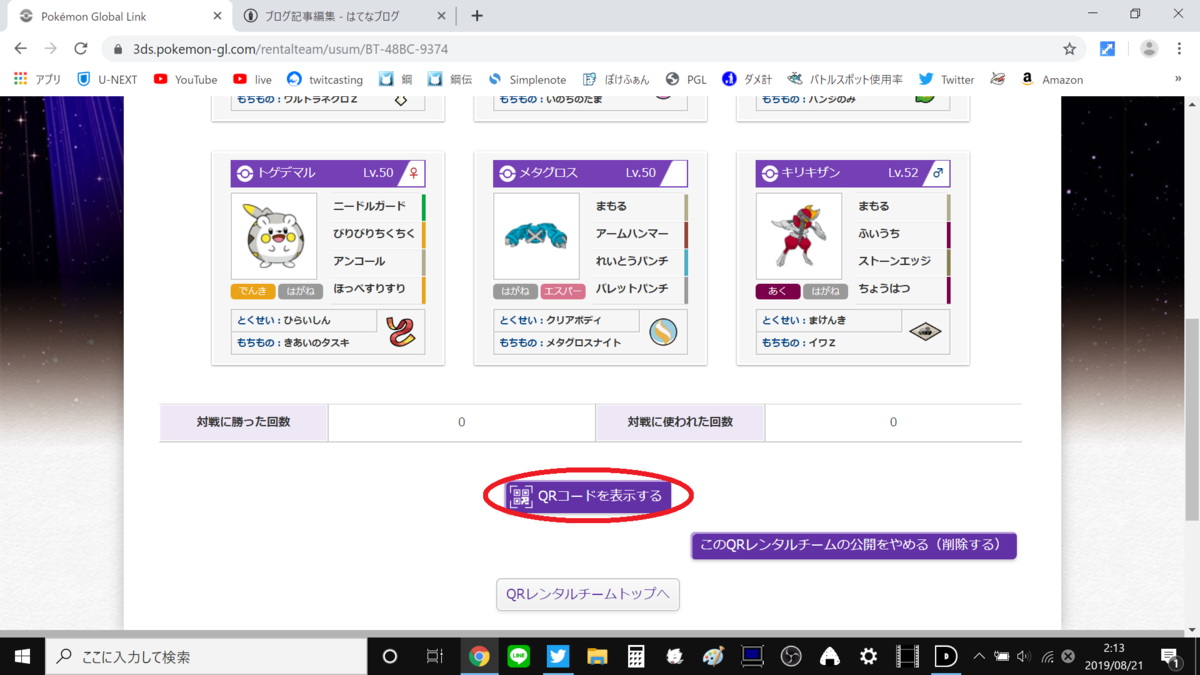
Task: Open the notification center icon
Action: [1169, 656]
